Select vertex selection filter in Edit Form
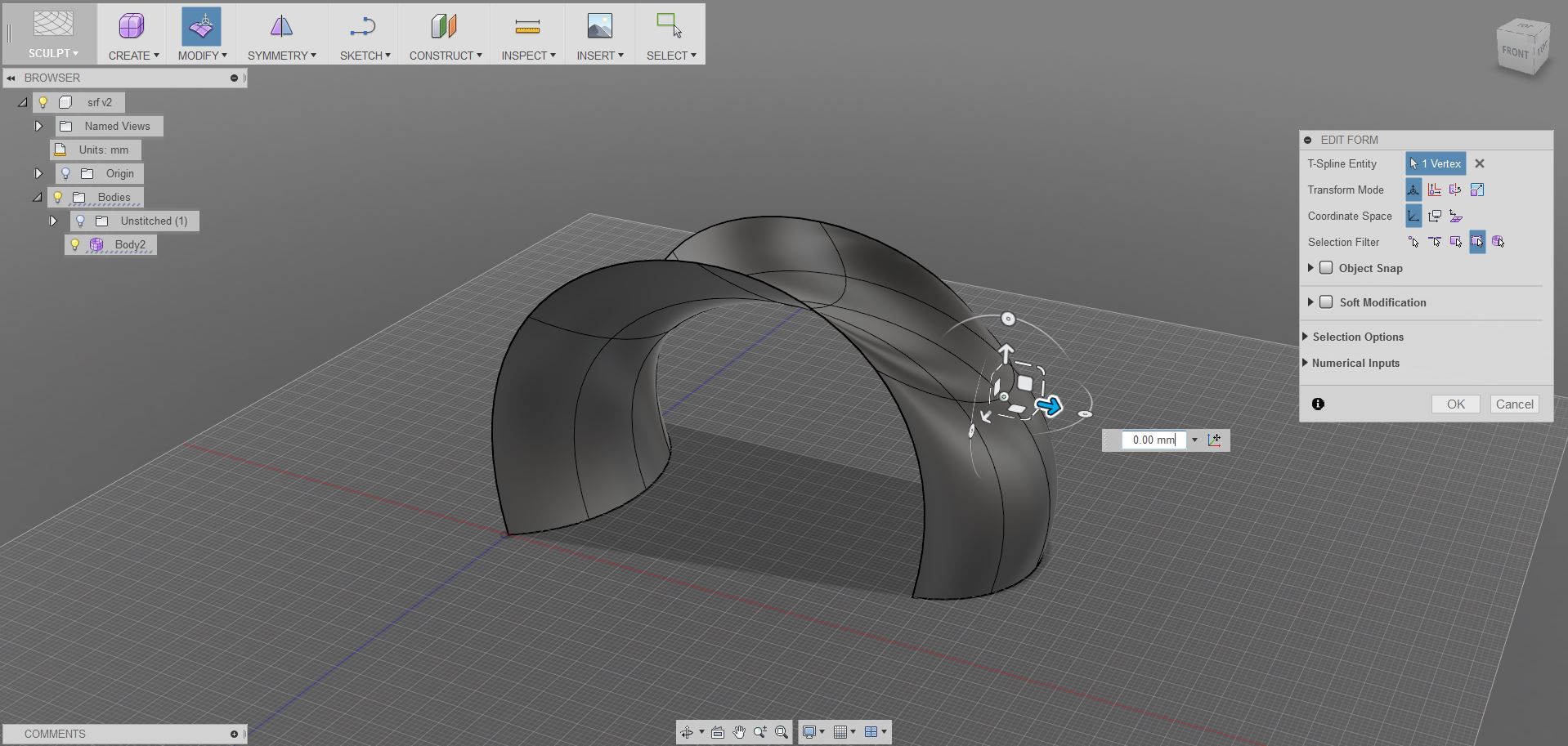 pyautogui.click(x=1414, y=242)
